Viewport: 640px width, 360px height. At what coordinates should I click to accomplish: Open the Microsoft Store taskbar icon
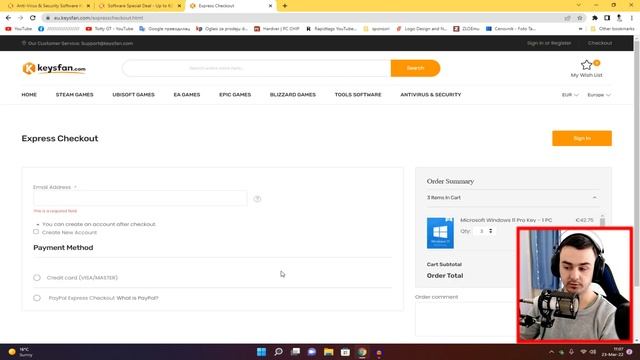pyautogui.click(x=345, y=352)
